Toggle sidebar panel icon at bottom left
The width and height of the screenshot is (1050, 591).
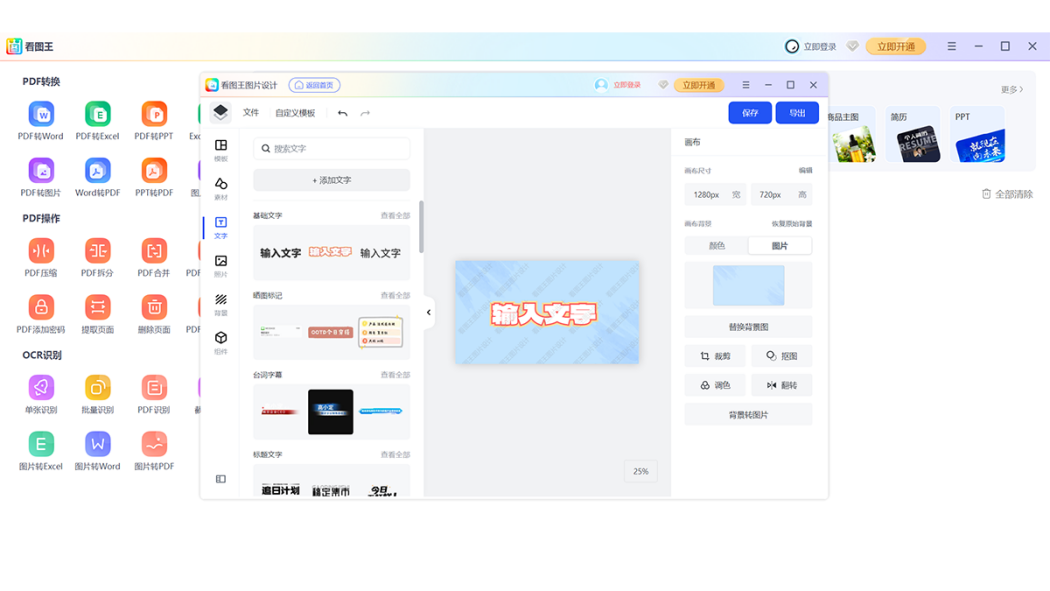pyautogui.click(x=220, y=479)
